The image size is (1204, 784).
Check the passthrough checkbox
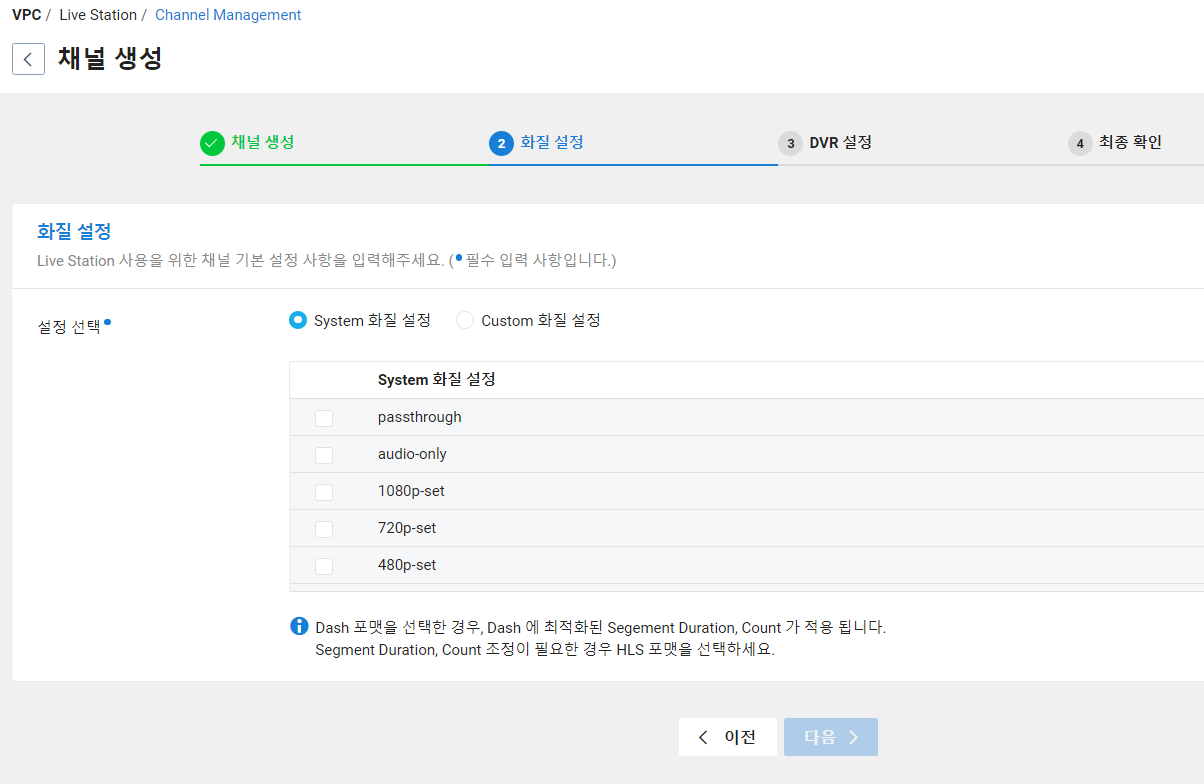(324, 418)
